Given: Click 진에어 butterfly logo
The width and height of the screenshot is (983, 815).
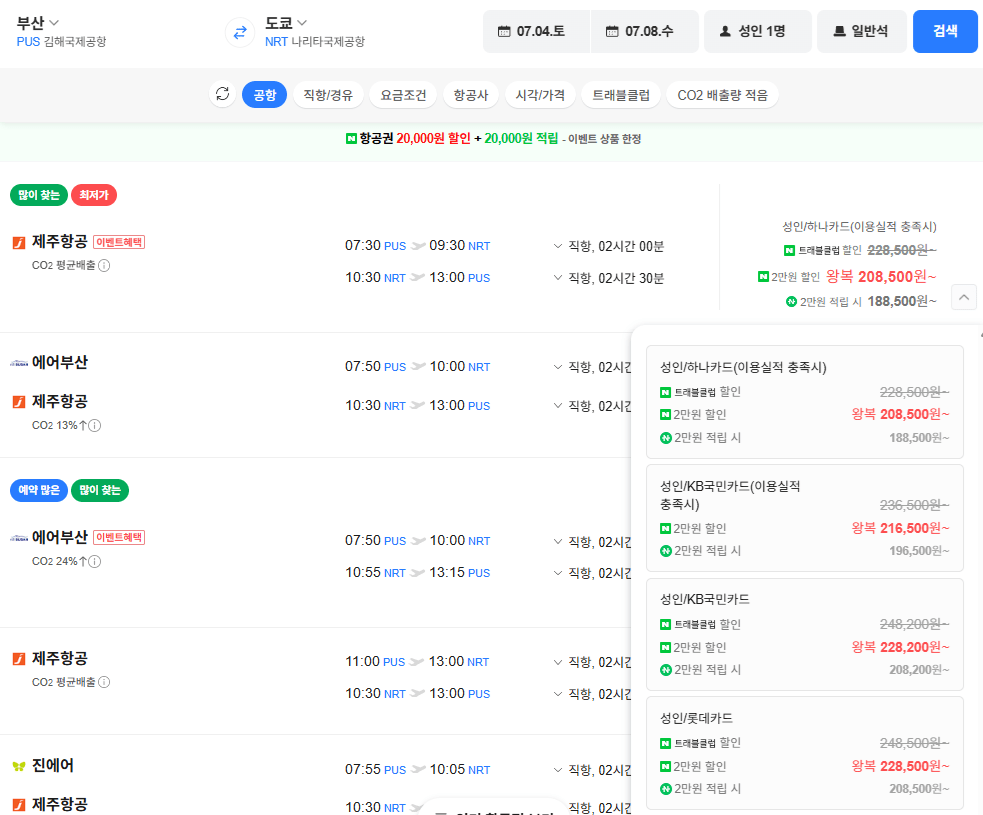Looking at the screenshot, I should (x=19, y=765).
